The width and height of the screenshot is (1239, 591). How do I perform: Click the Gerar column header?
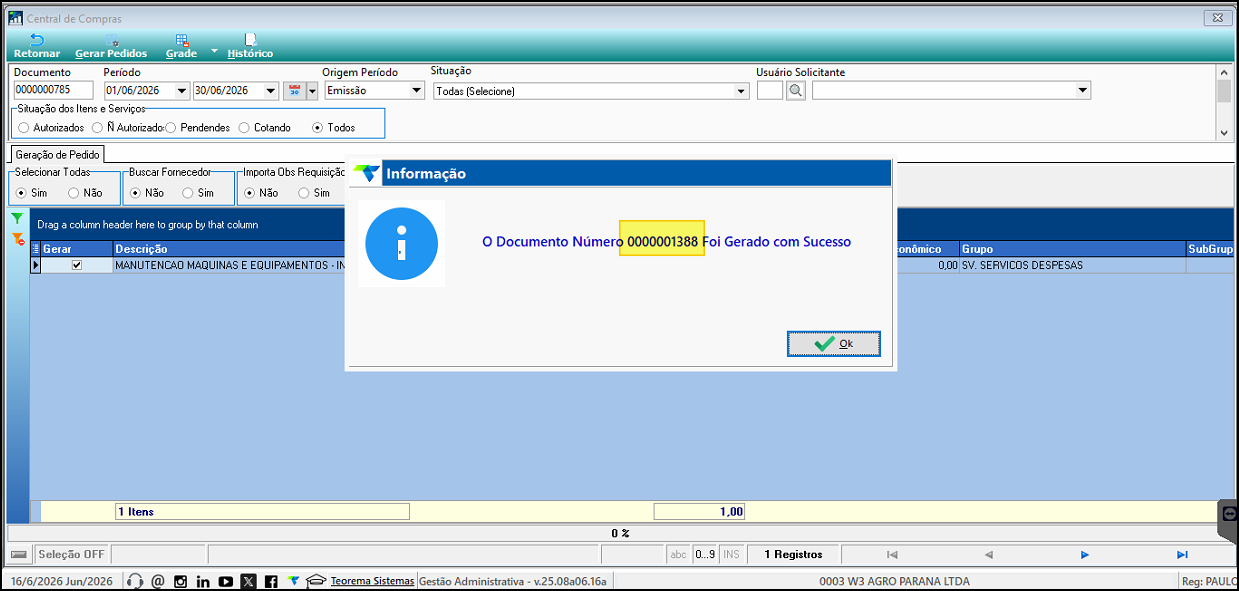coord(78,249)
